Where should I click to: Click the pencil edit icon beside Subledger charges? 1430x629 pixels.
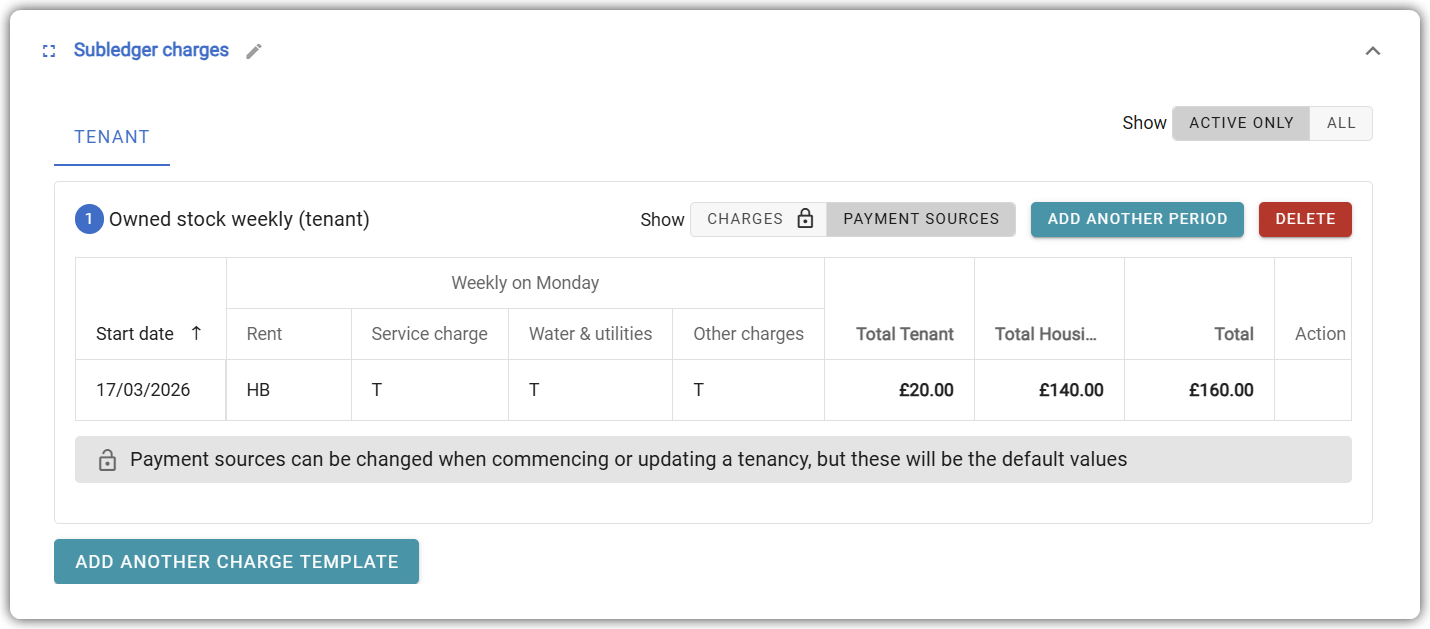click(254, 51)
